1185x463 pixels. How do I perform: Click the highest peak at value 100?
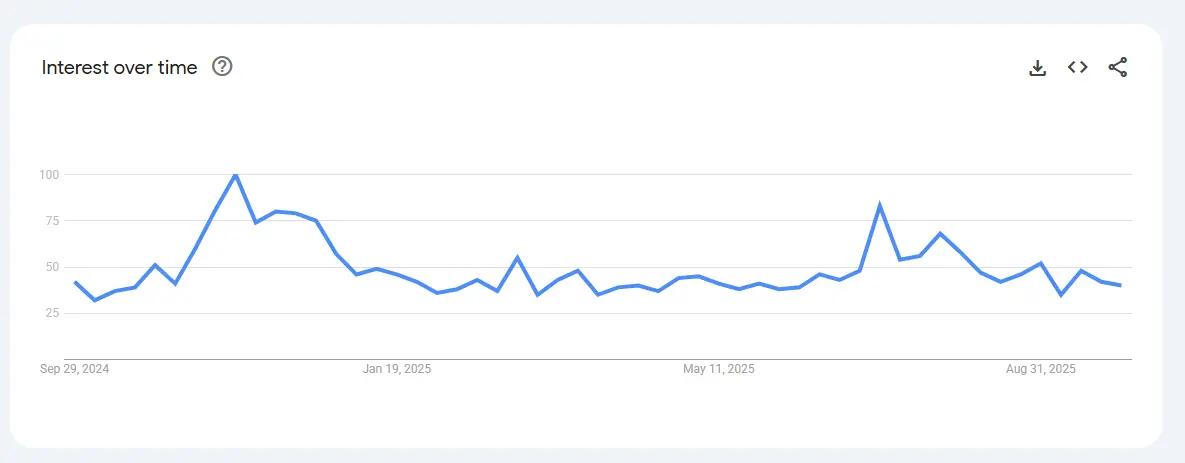pos(235,175)
